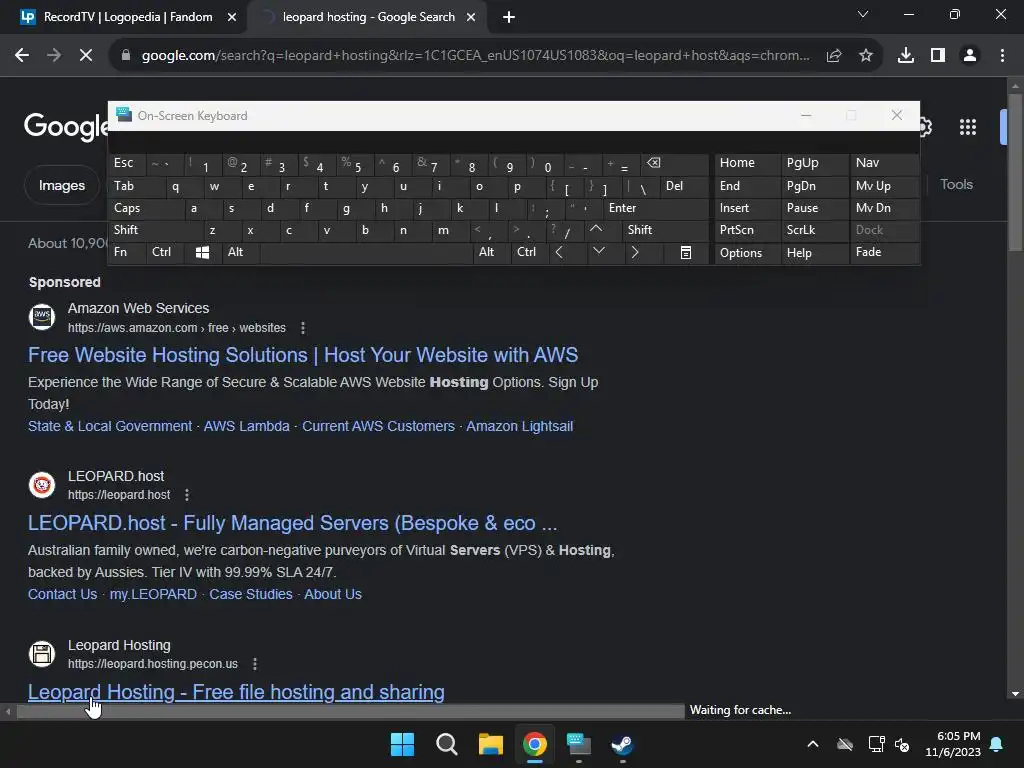Viewport: 1024px width, 768px height.
Task: Open the Amazon Lightsail sitelink
Action: click(x=519, y=426)
